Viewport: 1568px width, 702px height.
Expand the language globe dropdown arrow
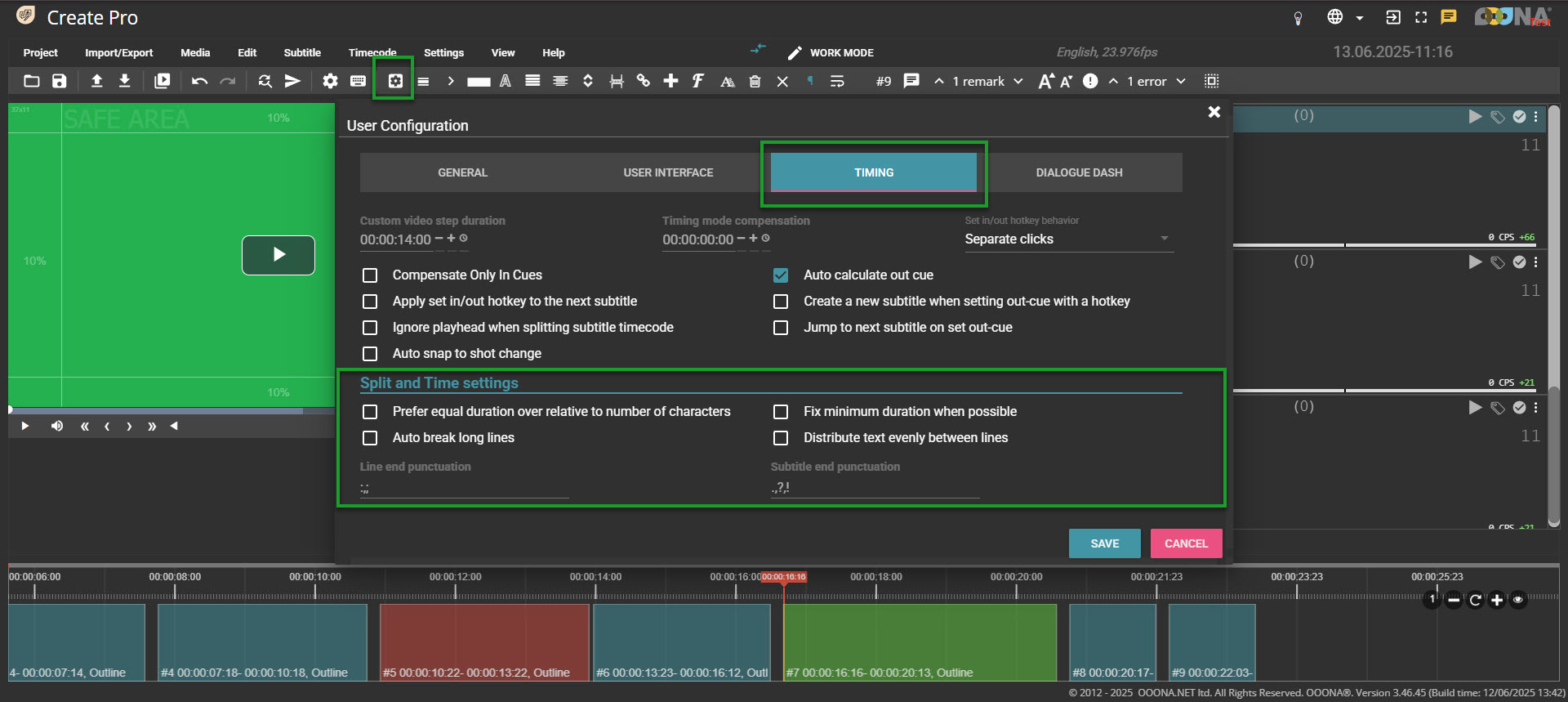(x=1360, y=17)
